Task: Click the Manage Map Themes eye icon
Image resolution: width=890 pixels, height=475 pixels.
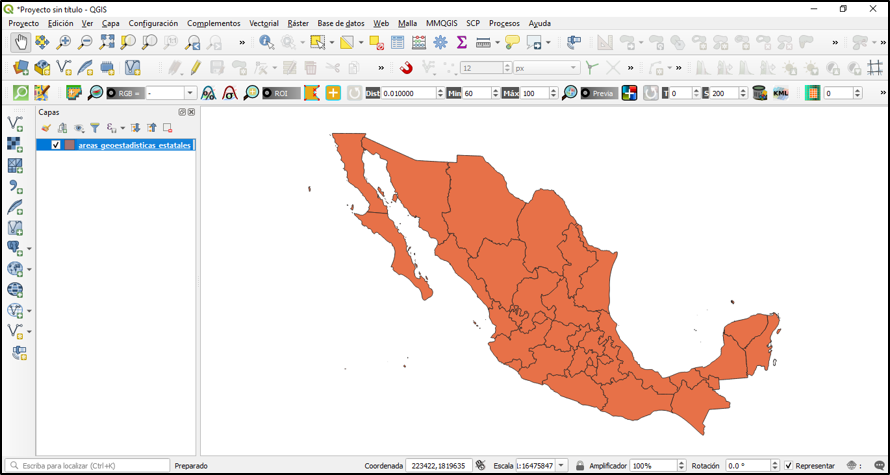Action: 79,128
